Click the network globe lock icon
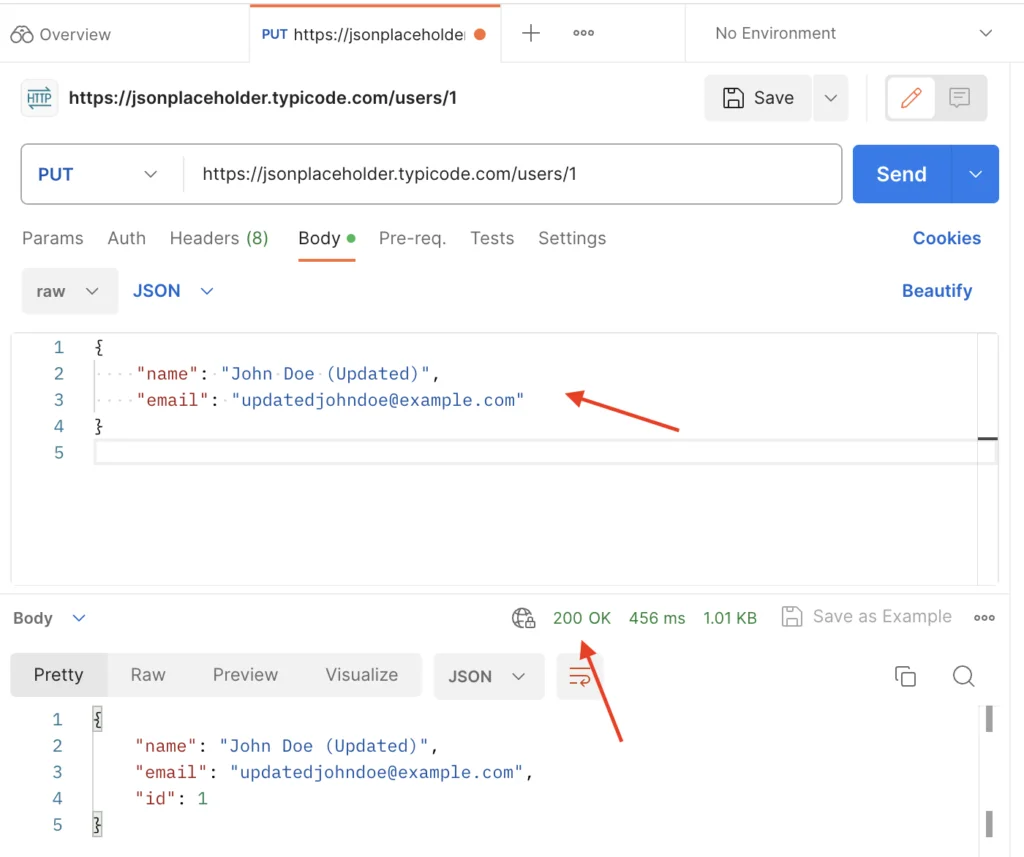 click(523, 618)
